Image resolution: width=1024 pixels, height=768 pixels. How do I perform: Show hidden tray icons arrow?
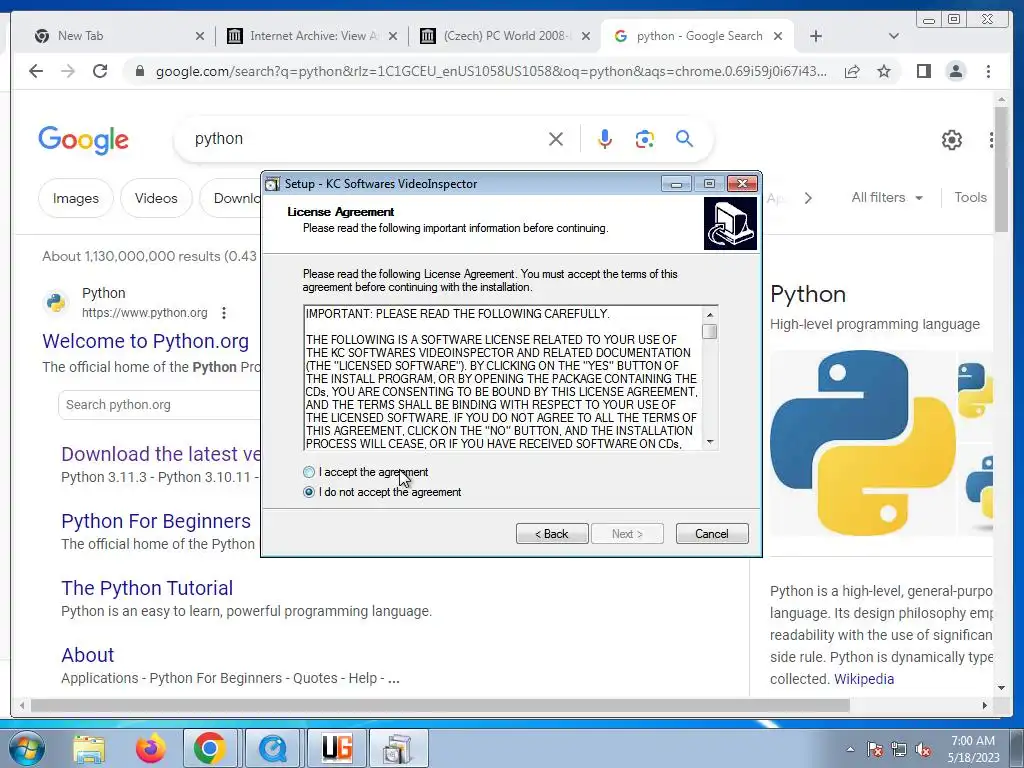tap(850, 749)
